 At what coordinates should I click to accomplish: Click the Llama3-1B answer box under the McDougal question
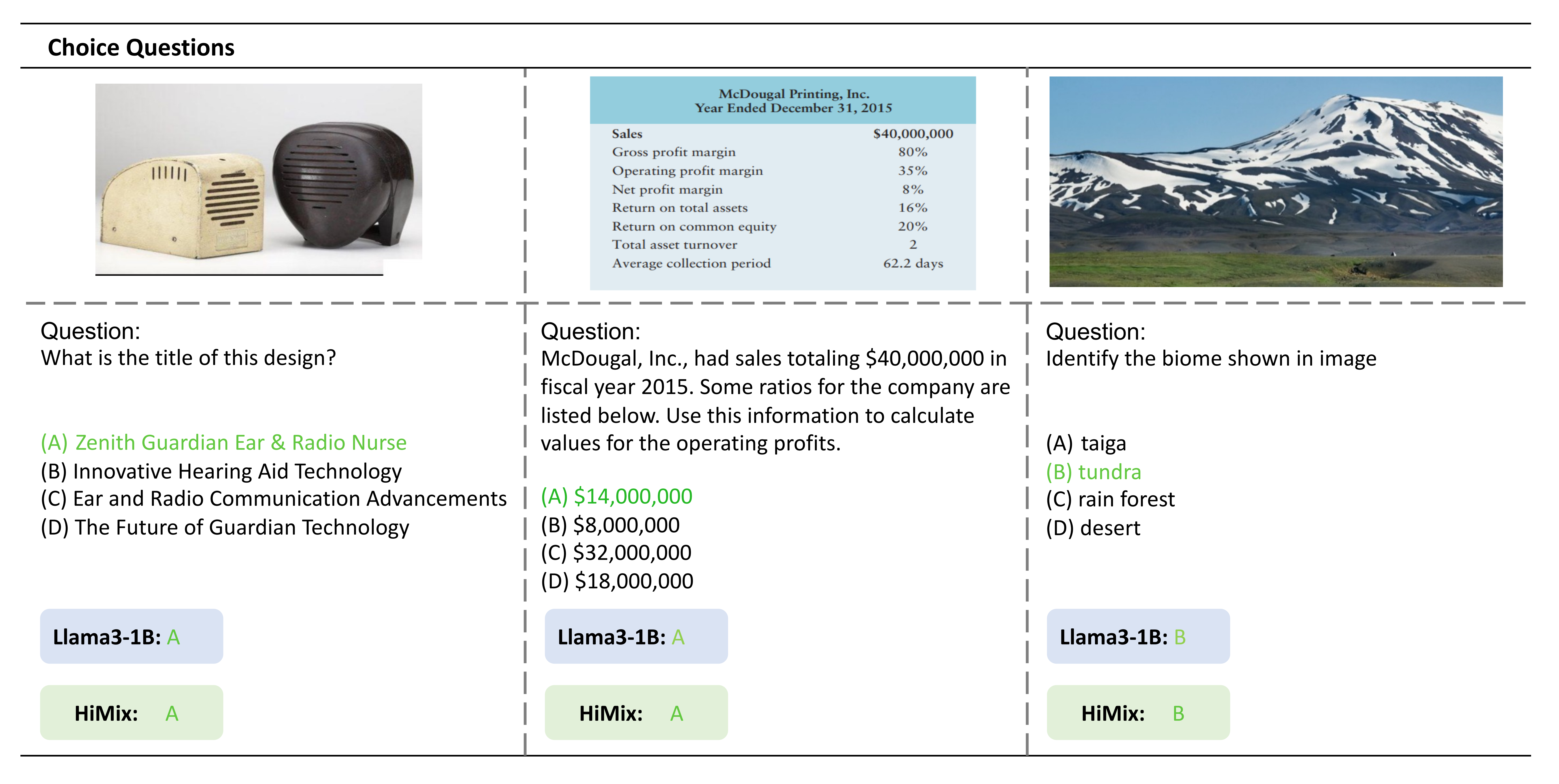point(636,636)
